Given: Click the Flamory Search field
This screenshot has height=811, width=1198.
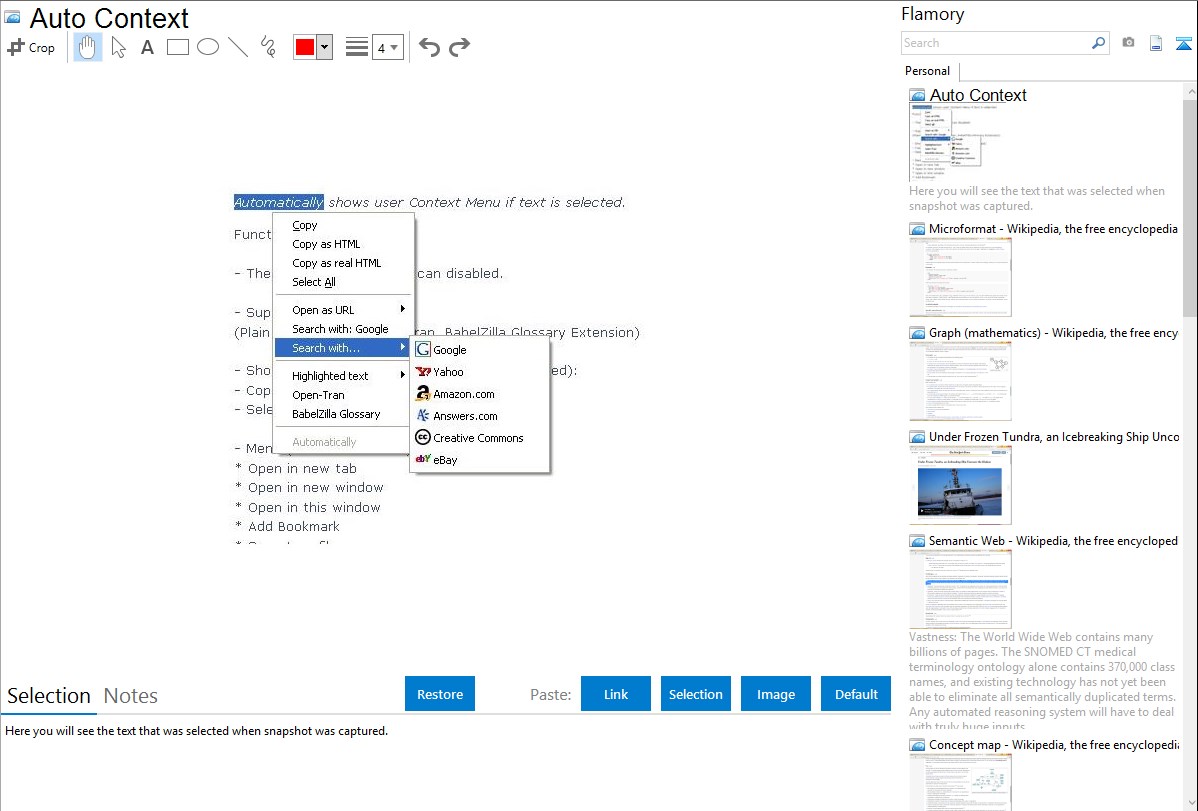Looking at the screenshot, I should click(x=996, y=43).
